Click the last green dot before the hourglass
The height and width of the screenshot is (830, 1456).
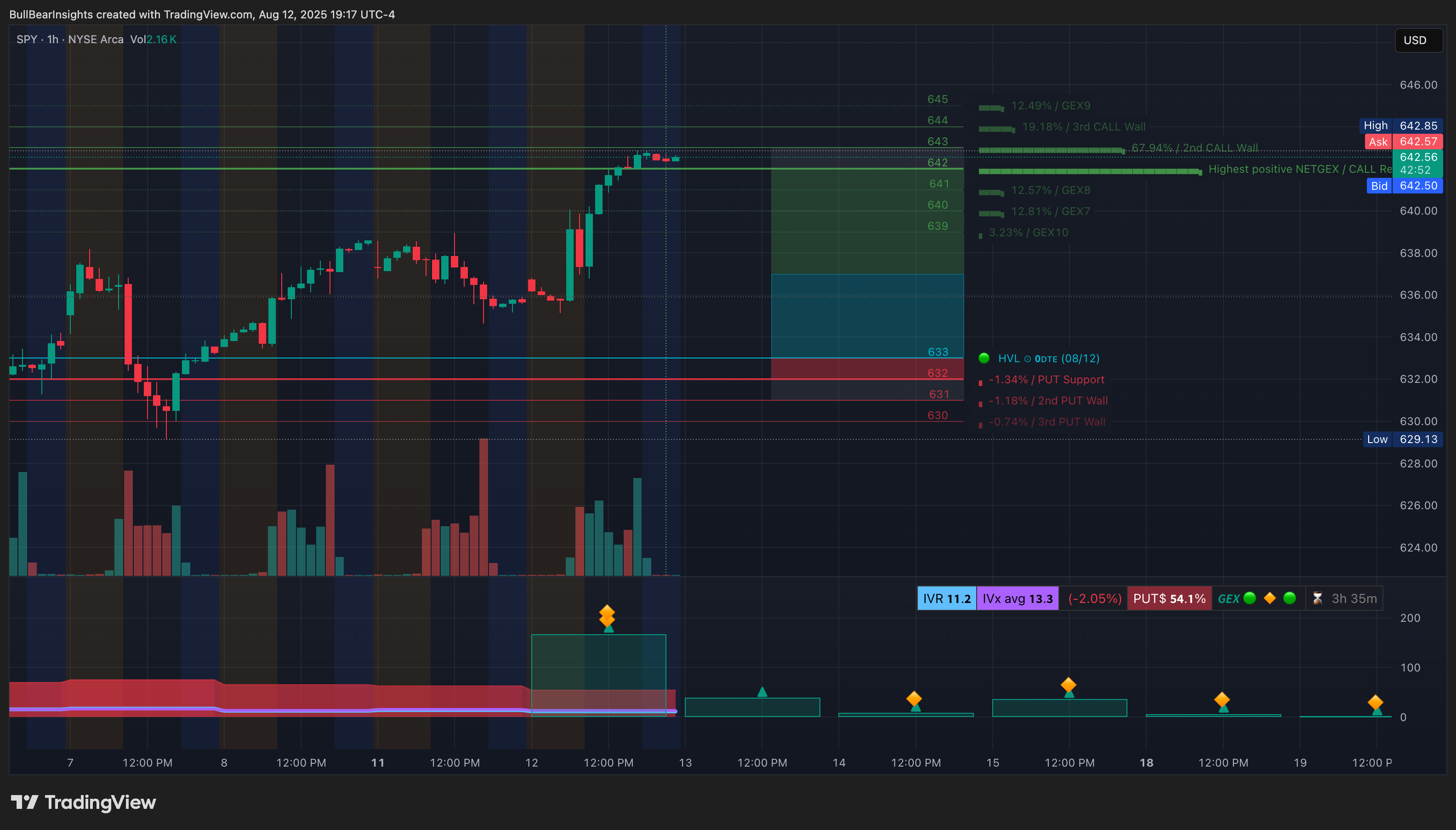[1290, 598]
